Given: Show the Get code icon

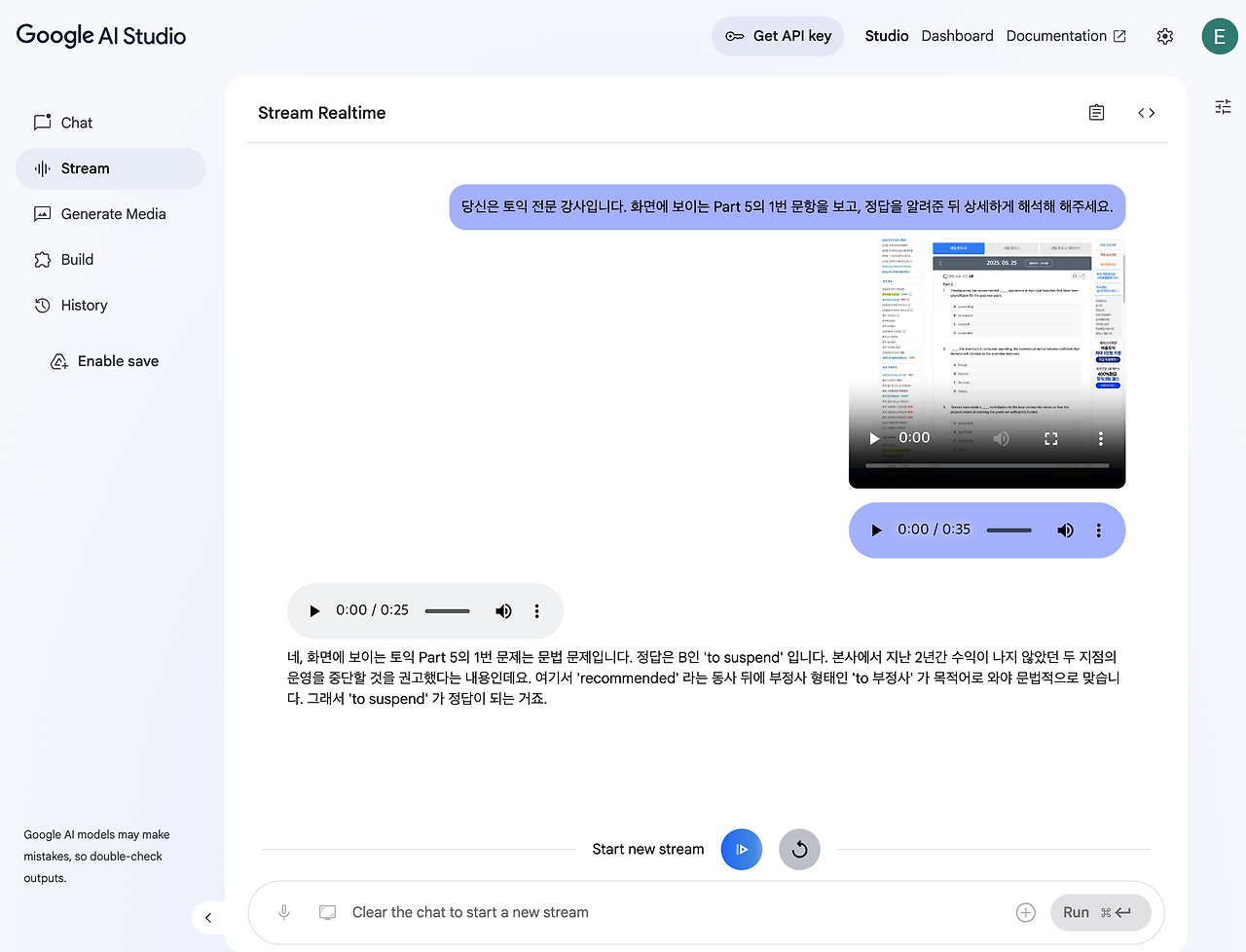Looking at the screenshot, I should tap(1147, 113).
